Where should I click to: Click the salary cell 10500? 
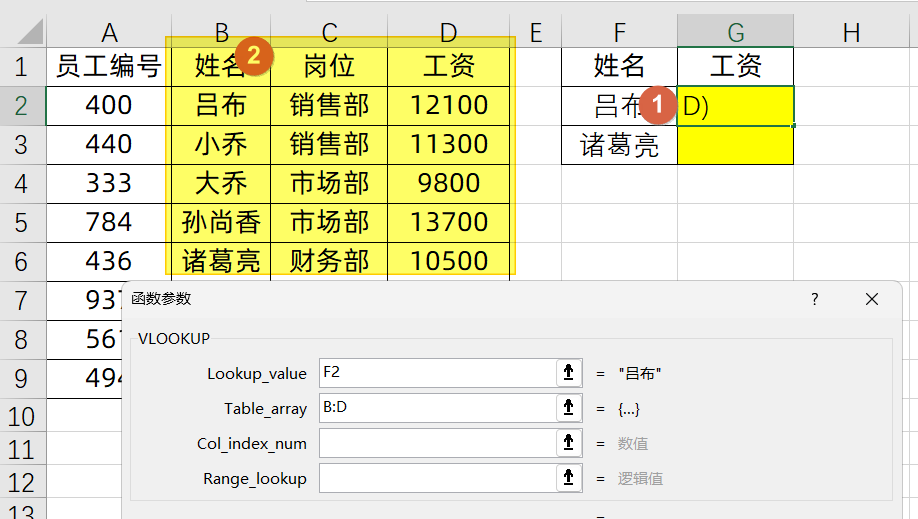click(x=448, y=261)
